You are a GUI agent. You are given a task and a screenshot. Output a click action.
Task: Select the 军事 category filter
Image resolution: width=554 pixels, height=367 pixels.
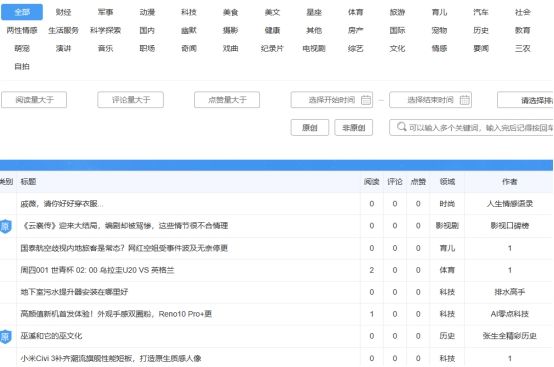click(105, 12)
